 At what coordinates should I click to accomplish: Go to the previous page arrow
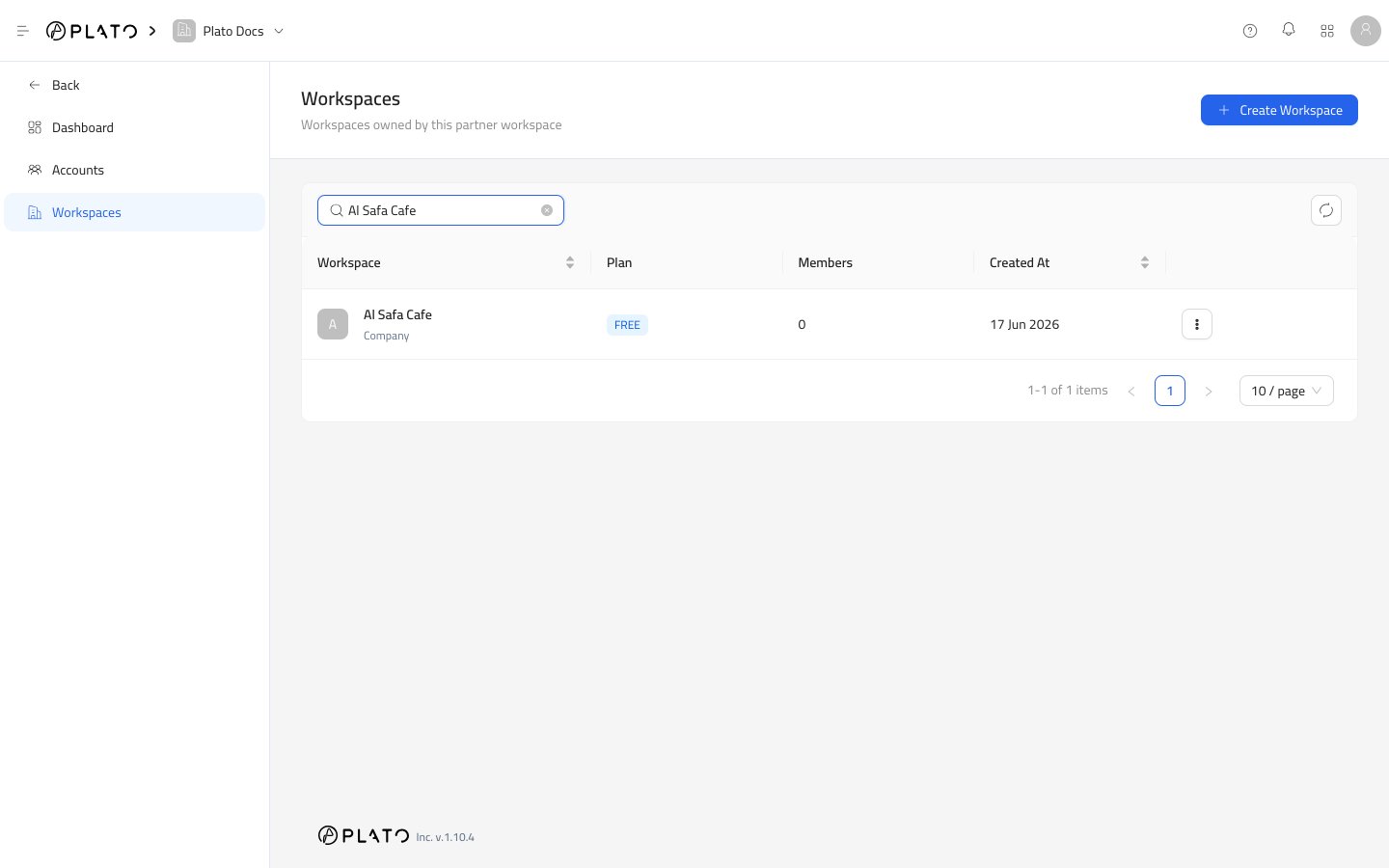coord(1131,391)
